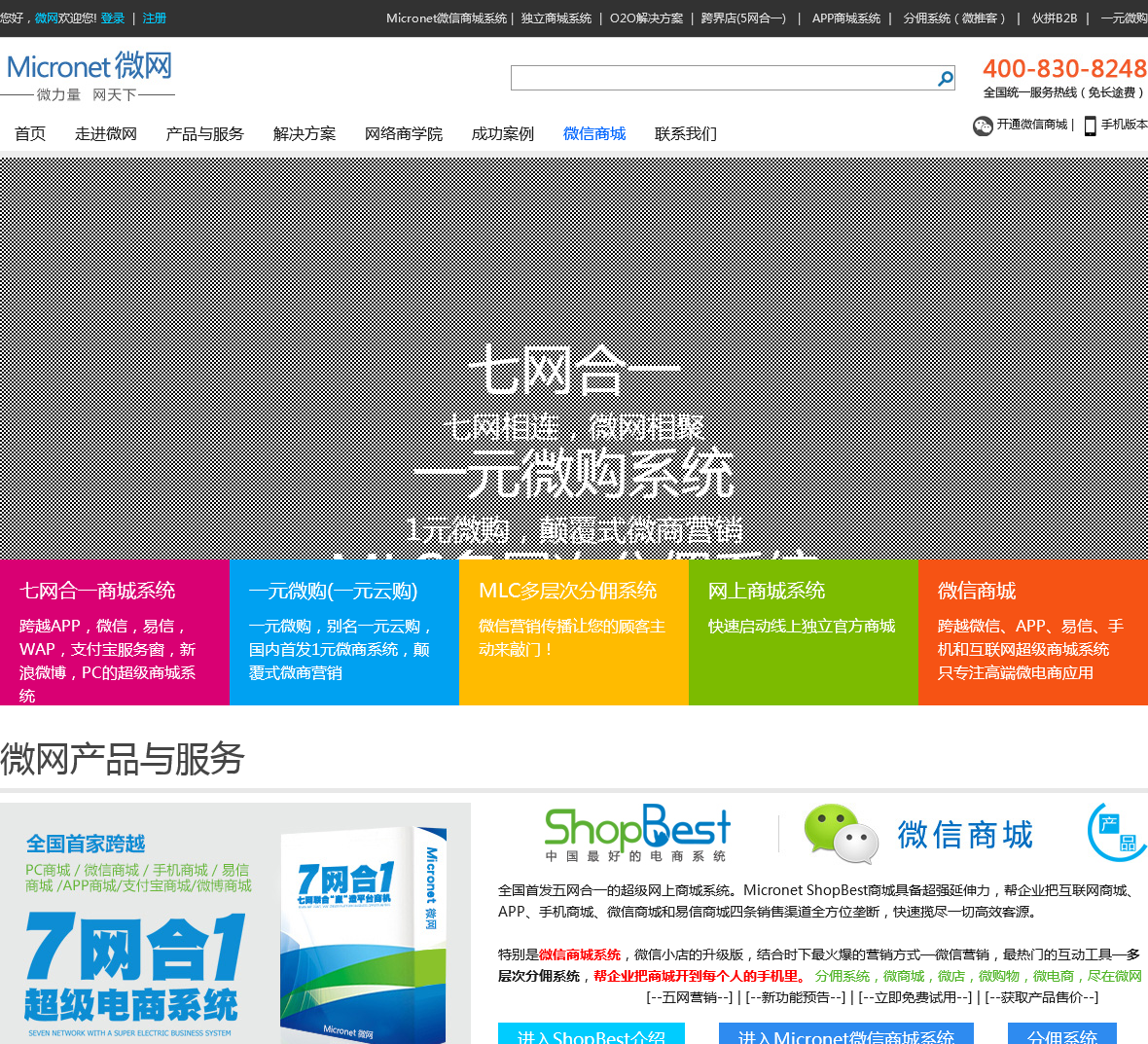Open the 成功案例 menu
1148x1044 pixels.
502,133
